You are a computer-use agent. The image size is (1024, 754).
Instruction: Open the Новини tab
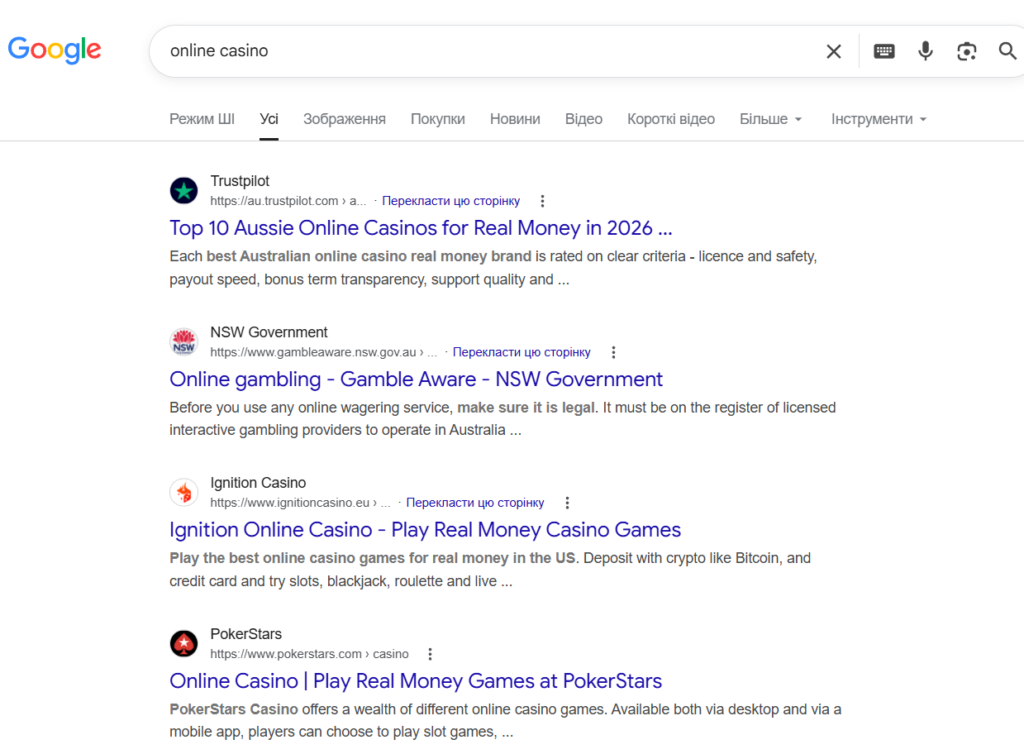click(x=515, y=119)
